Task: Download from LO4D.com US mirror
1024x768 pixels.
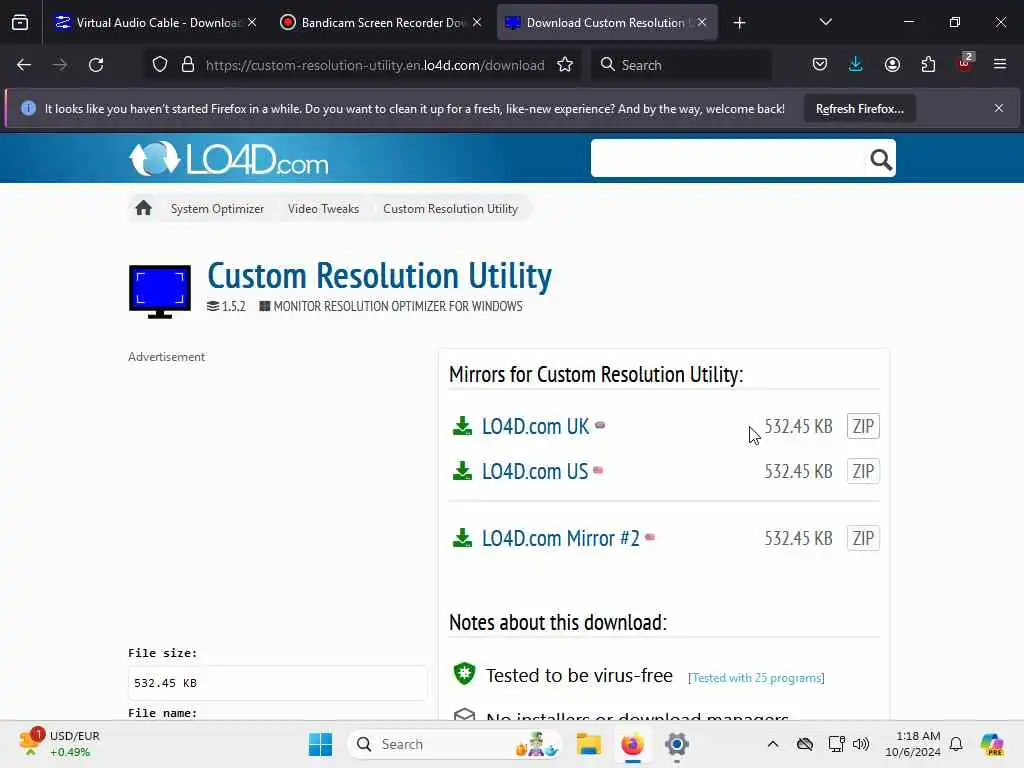Action: 535,472
